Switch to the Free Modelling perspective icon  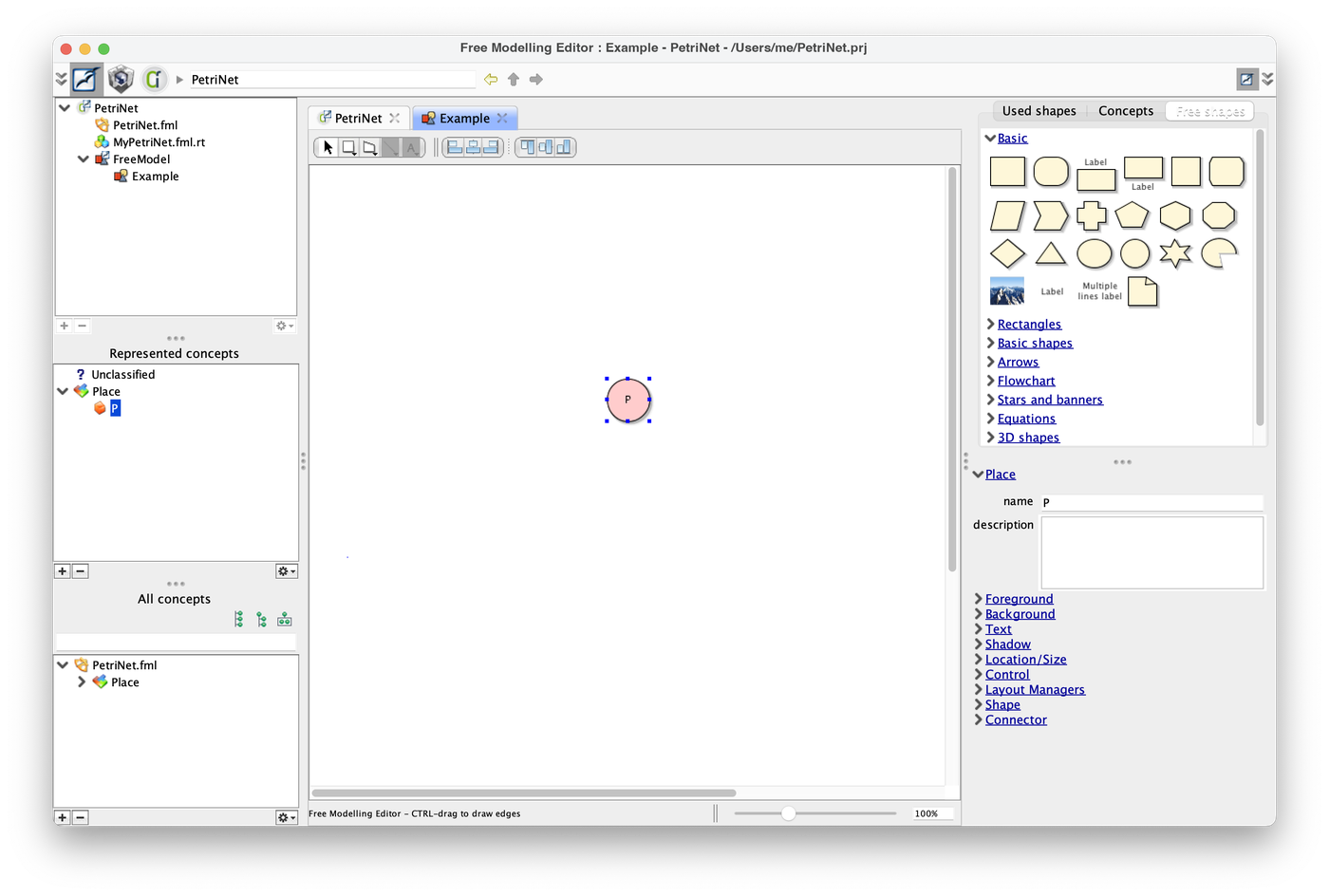coord(86,79)
